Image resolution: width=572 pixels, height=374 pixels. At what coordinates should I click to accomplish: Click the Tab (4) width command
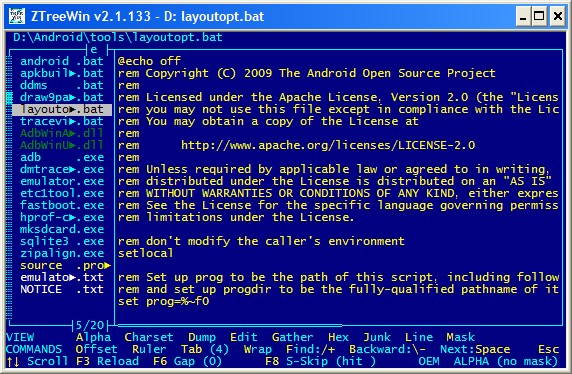click(205, 349)
